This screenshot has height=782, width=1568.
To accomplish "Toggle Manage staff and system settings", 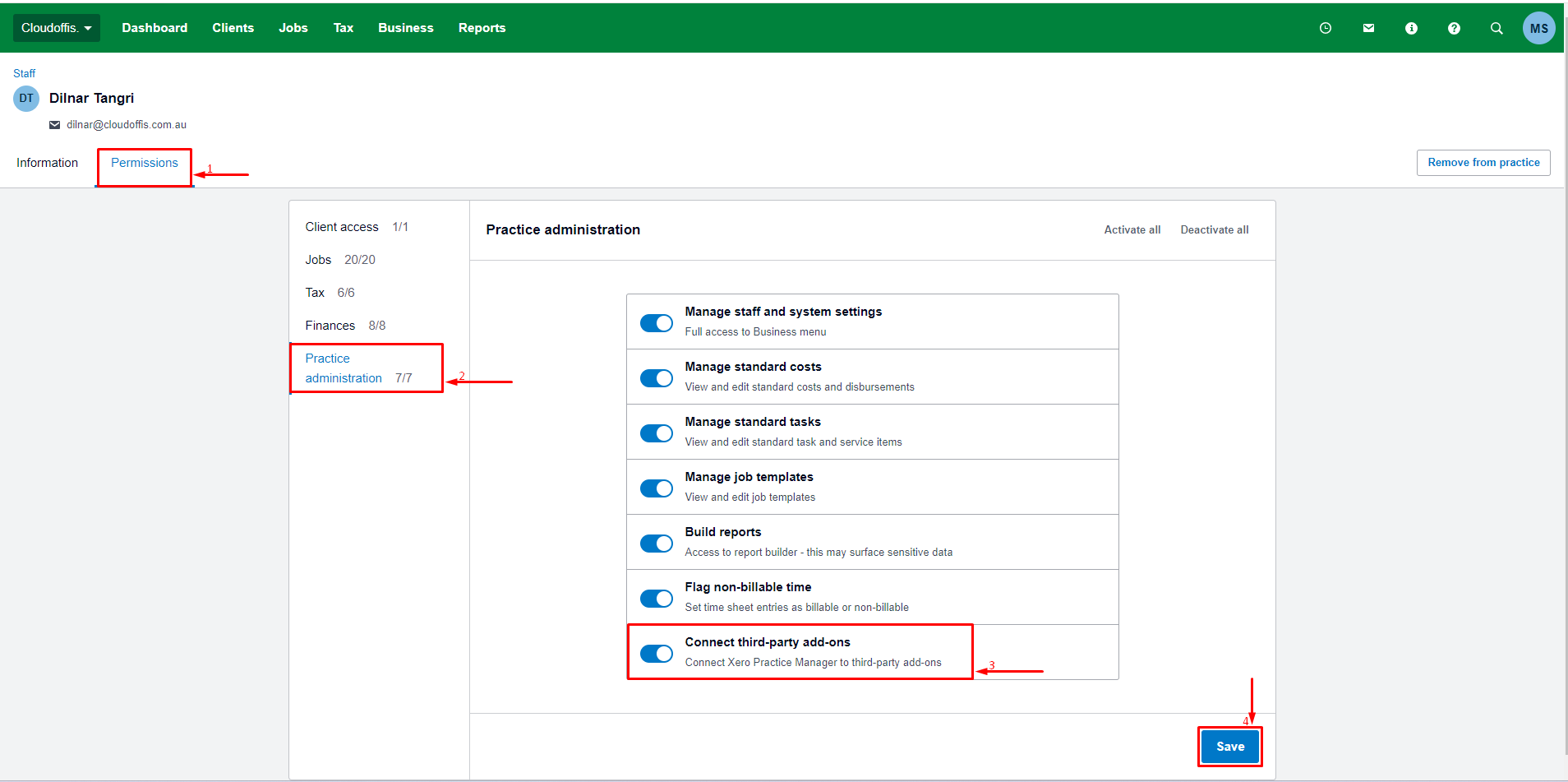I will click(x=657, y=323).
